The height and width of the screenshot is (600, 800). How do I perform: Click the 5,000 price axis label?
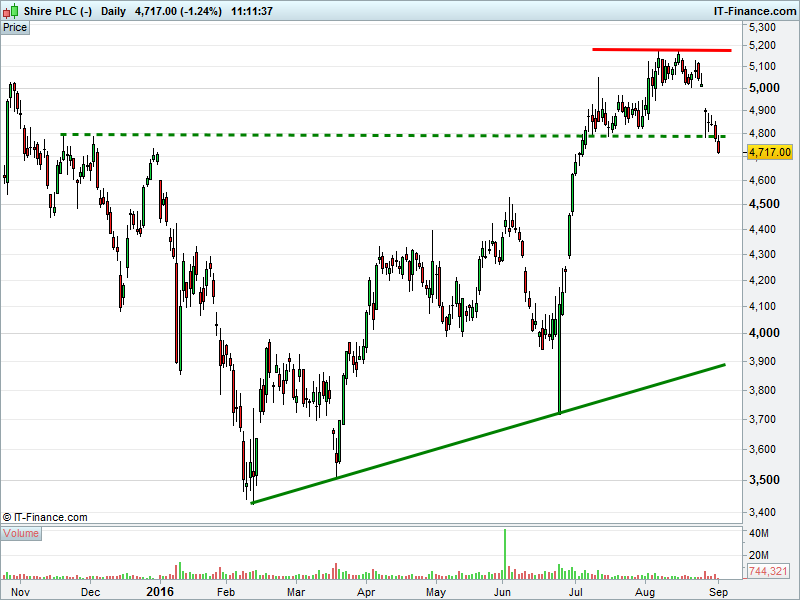pos(764,88)
